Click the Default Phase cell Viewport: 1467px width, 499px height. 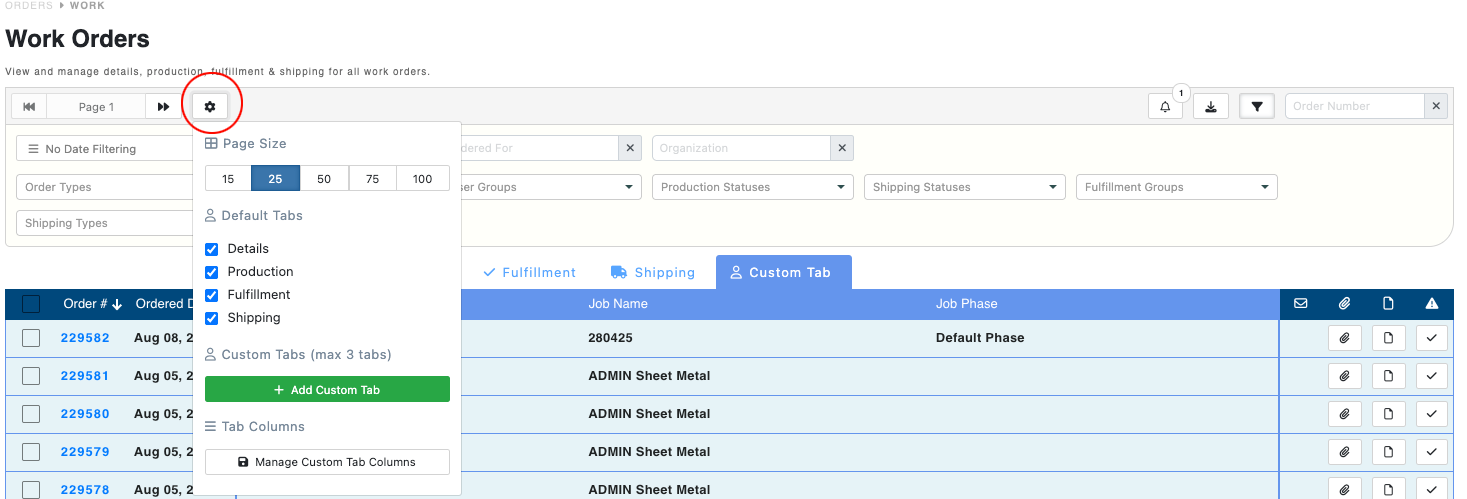[980, 338]
